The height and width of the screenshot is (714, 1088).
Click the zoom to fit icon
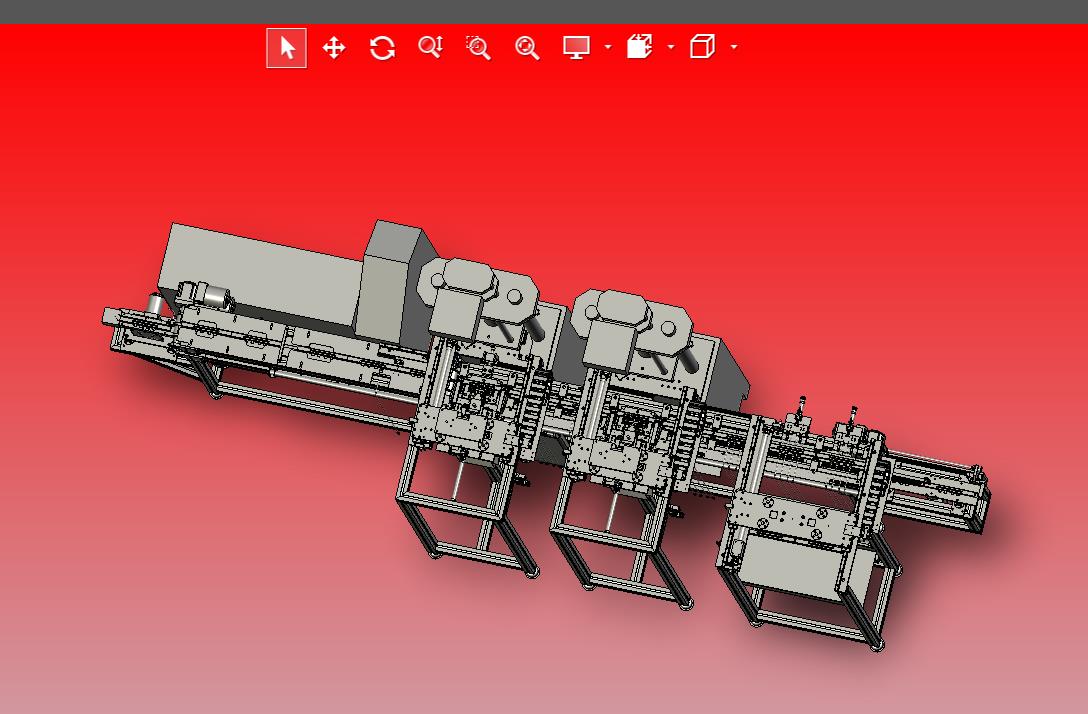tap(527, 48)
